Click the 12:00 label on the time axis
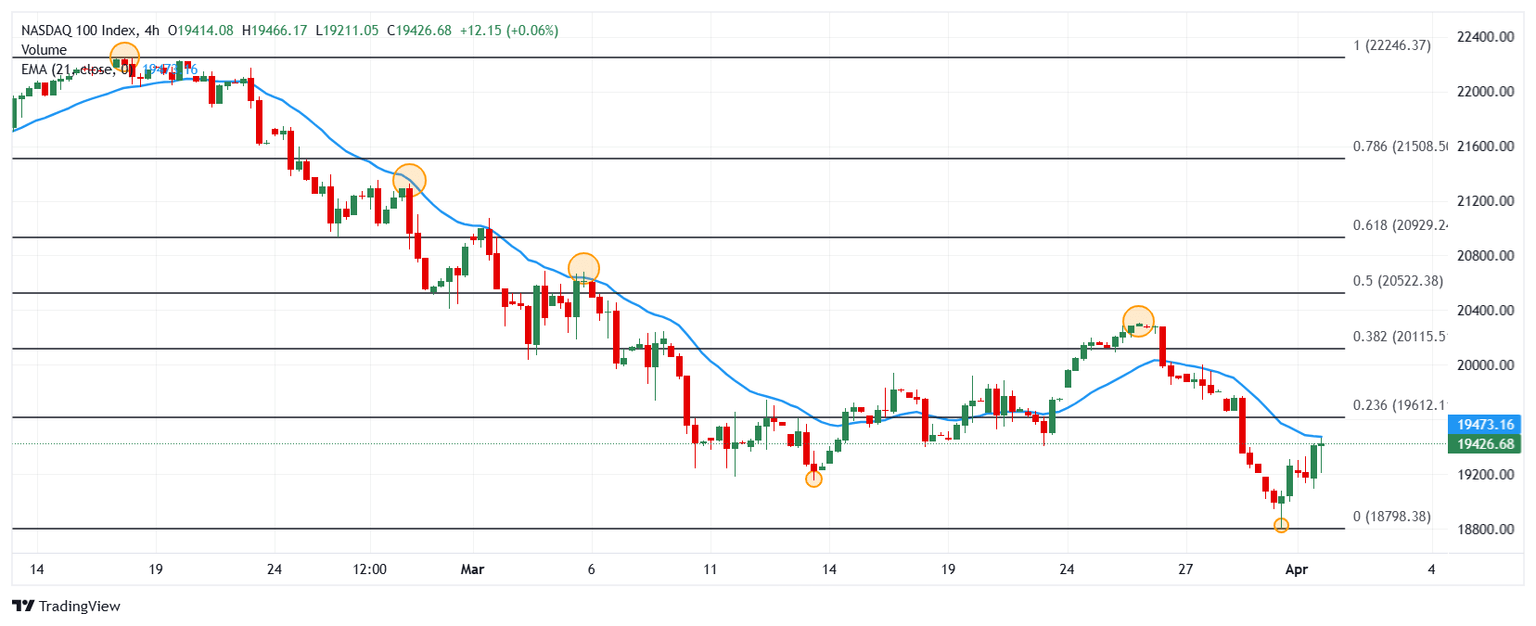This screenshot has width=1536, height=626. click(x=370, y=570)
